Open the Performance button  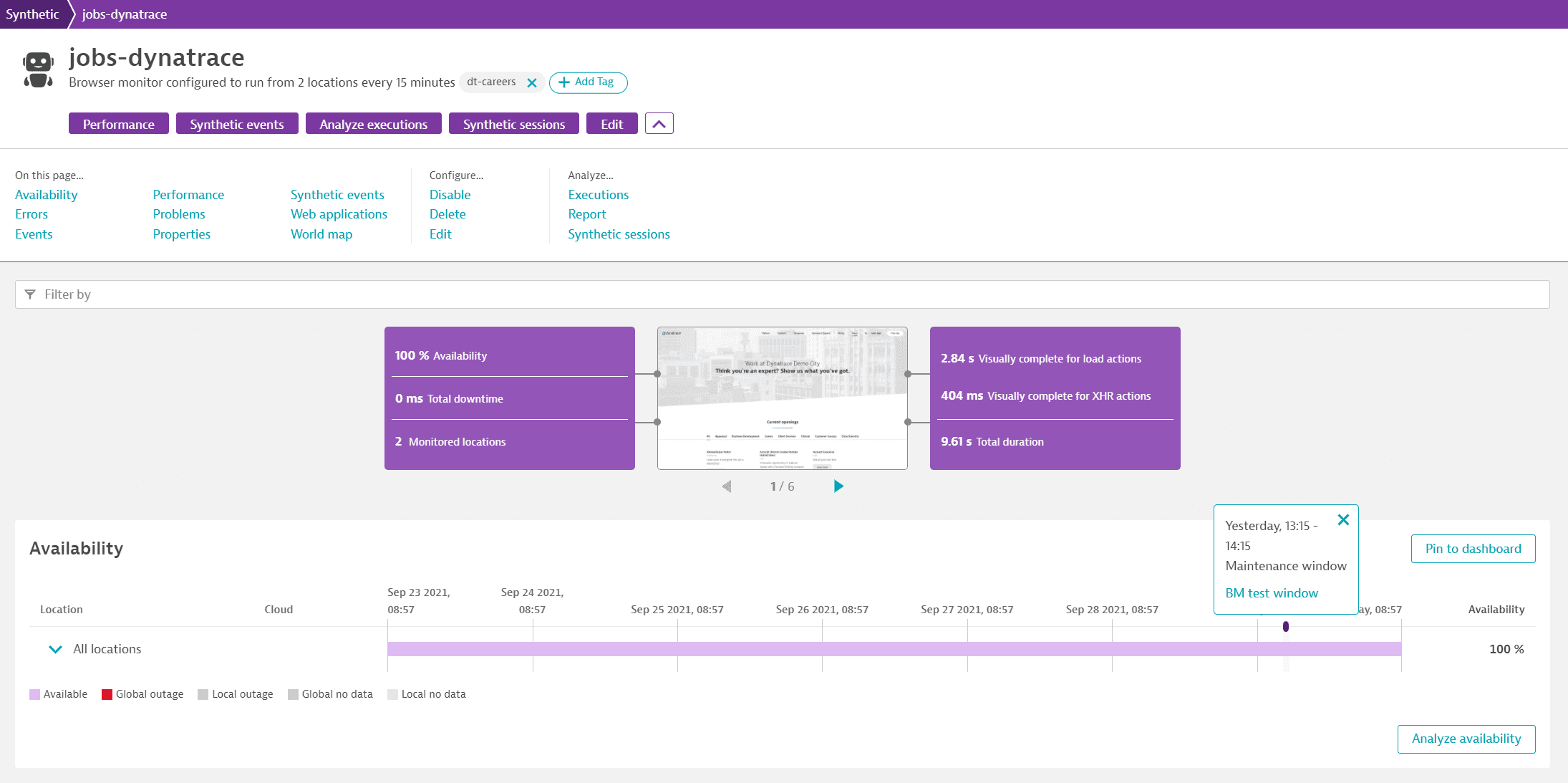click(119, 124)
